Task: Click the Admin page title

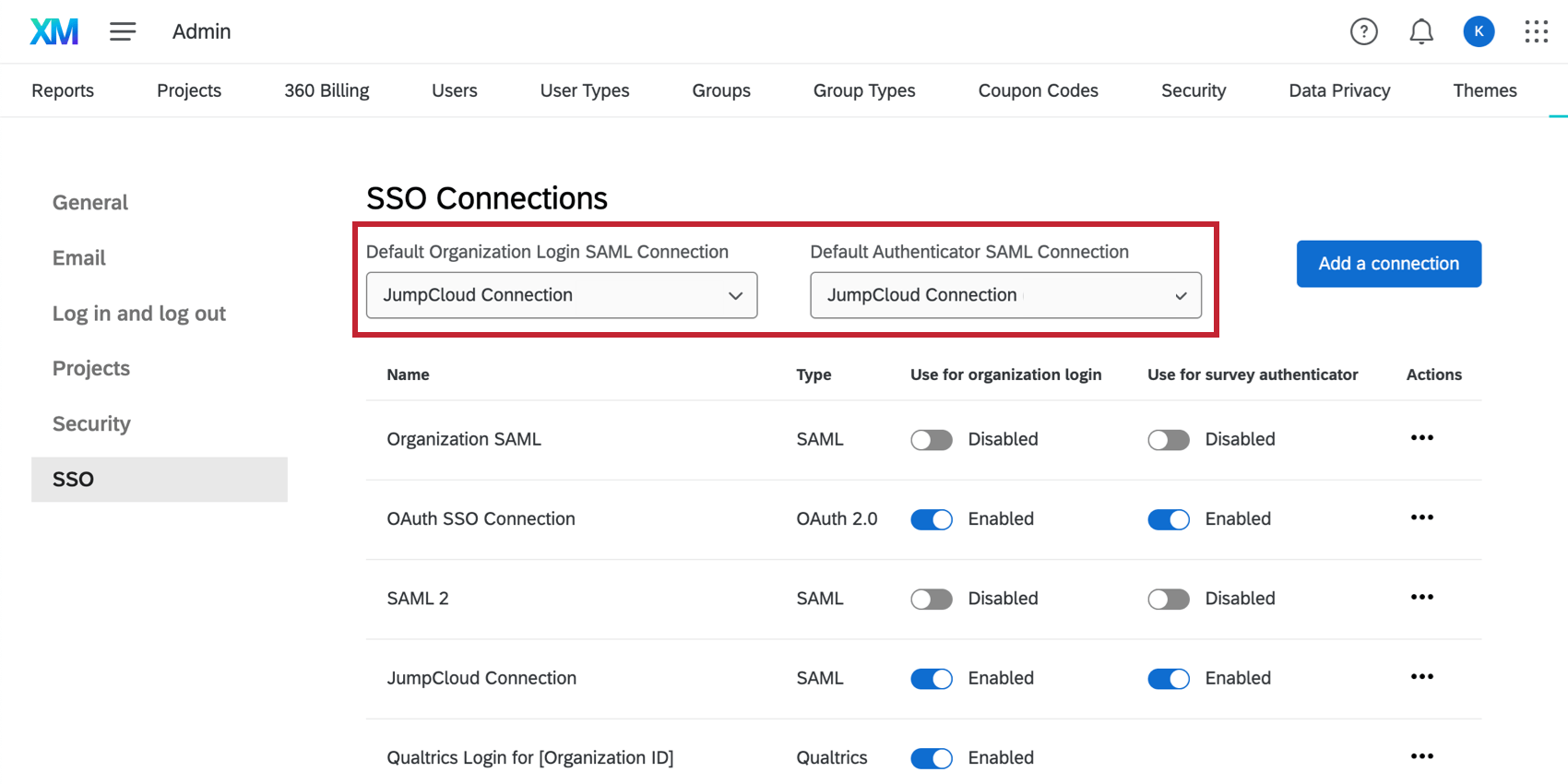Action: (x=202, y=31)
